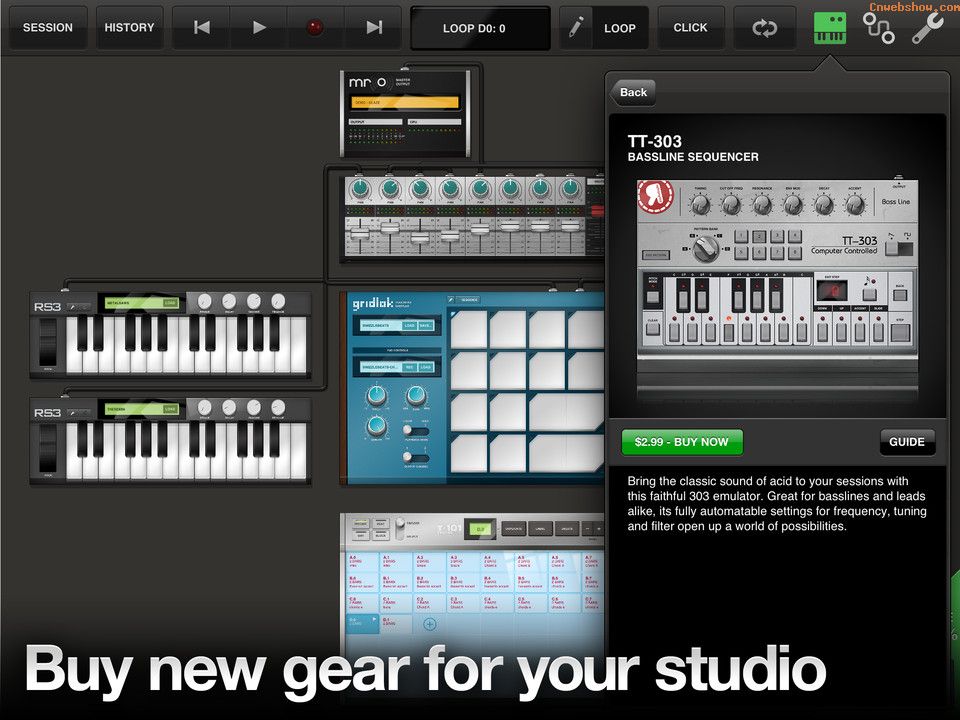Open the TT-303 GUIDE
Screen dimensions: 960x720
907,442
